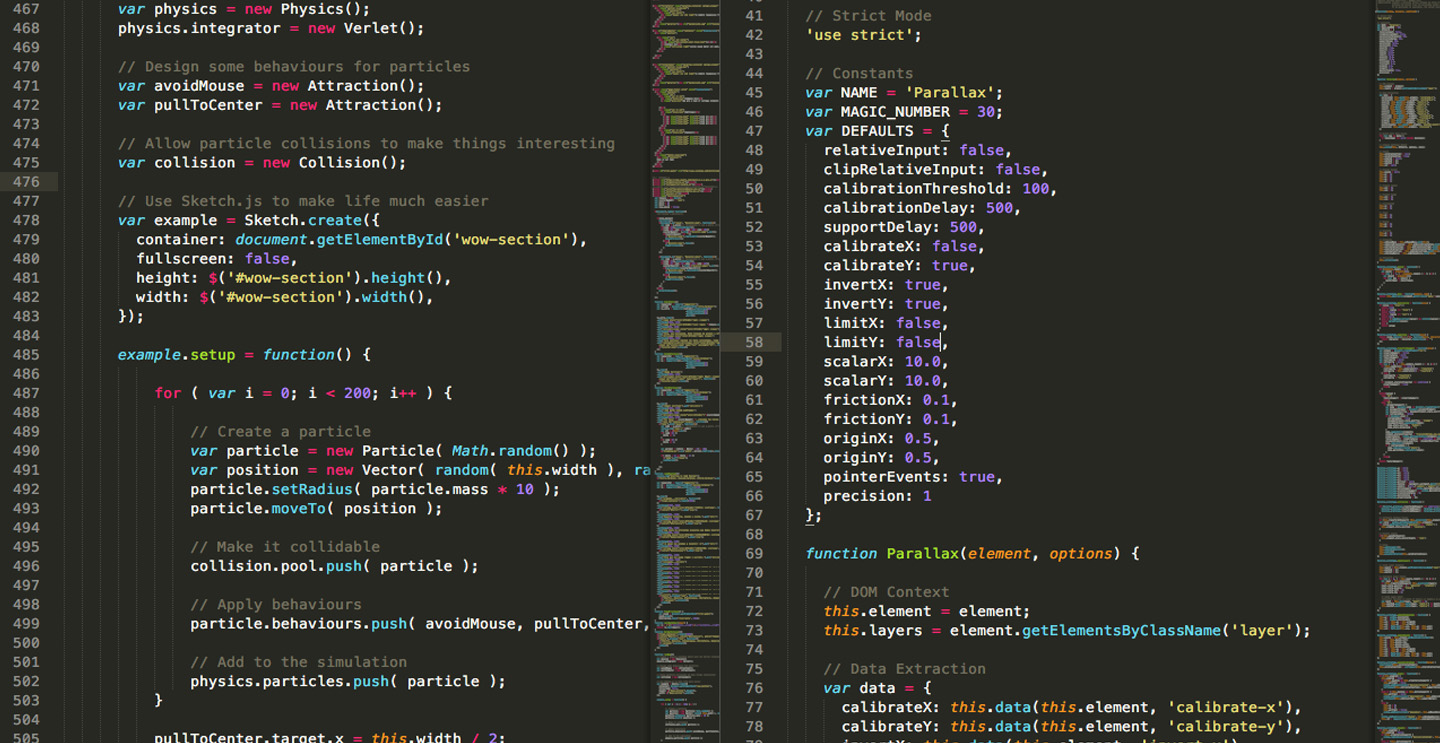Viewport: 1440px width, 743px height.
Task: Click the physics.integrator assignment
Action: click(x=199, y=28)
